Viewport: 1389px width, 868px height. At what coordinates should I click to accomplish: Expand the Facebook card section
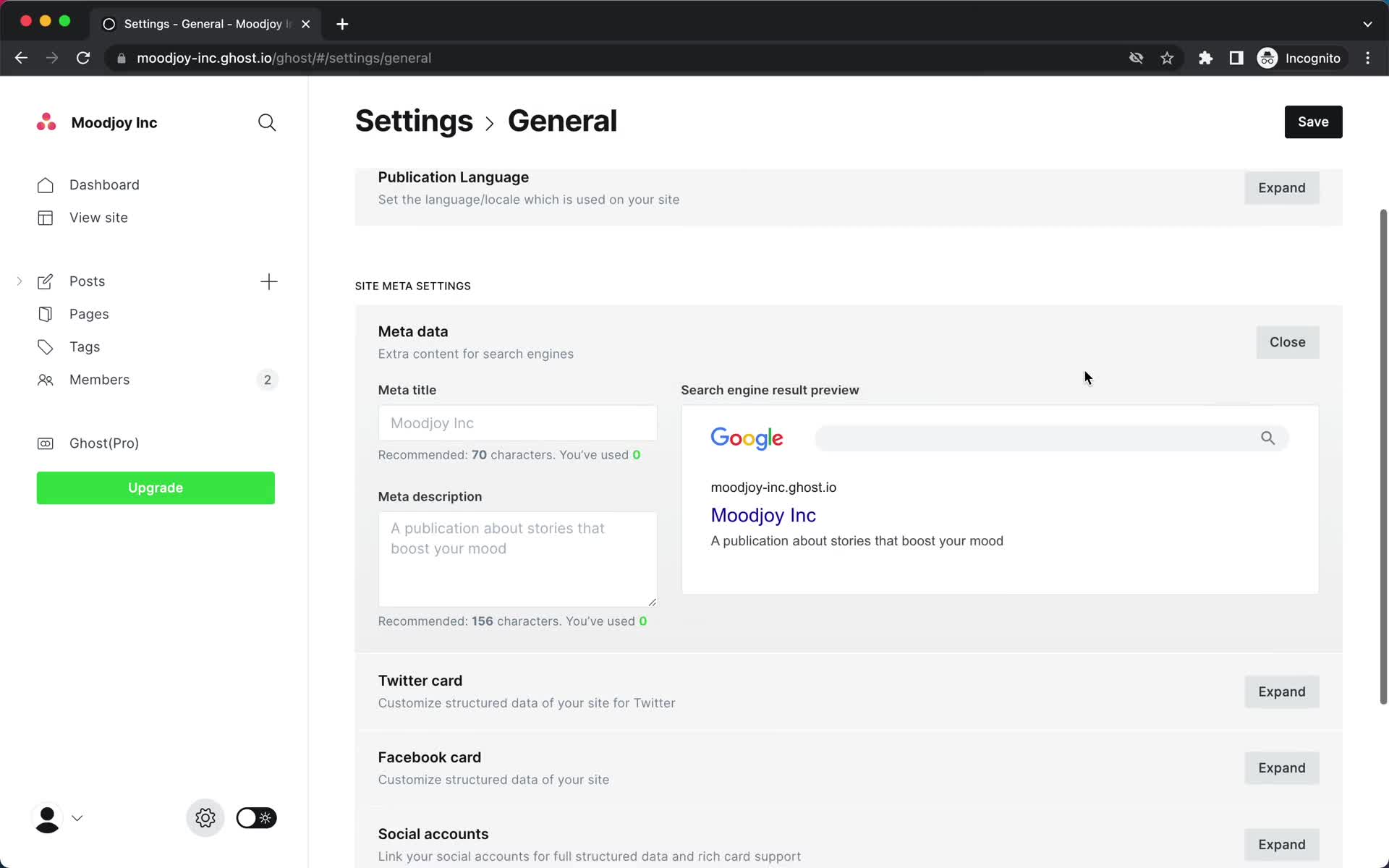coord(1282,767)
